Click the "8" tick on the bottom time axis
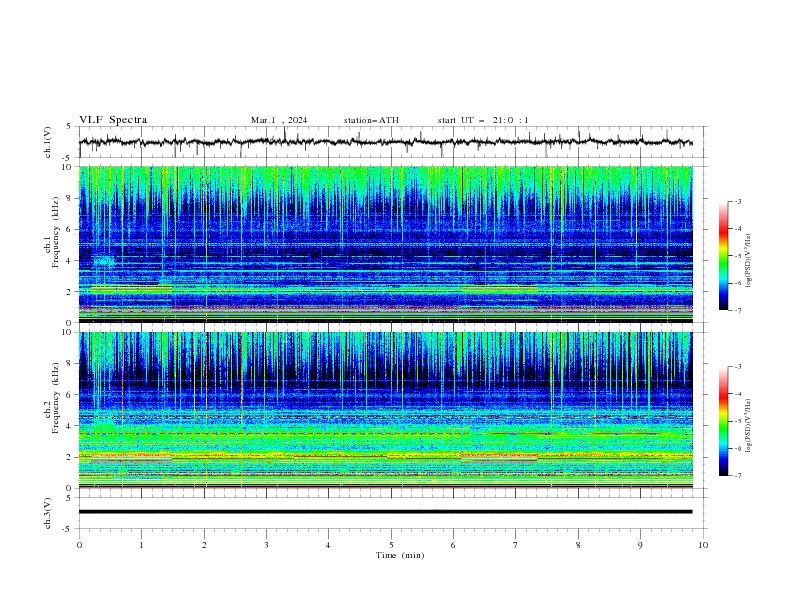Image resolution: width=792 pixels, height=612 pixels. 578,545
